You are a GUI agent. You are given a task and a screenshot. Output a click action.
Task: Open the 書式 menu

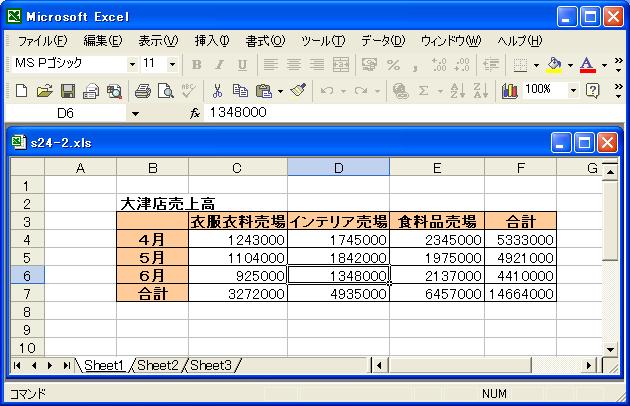265,41
